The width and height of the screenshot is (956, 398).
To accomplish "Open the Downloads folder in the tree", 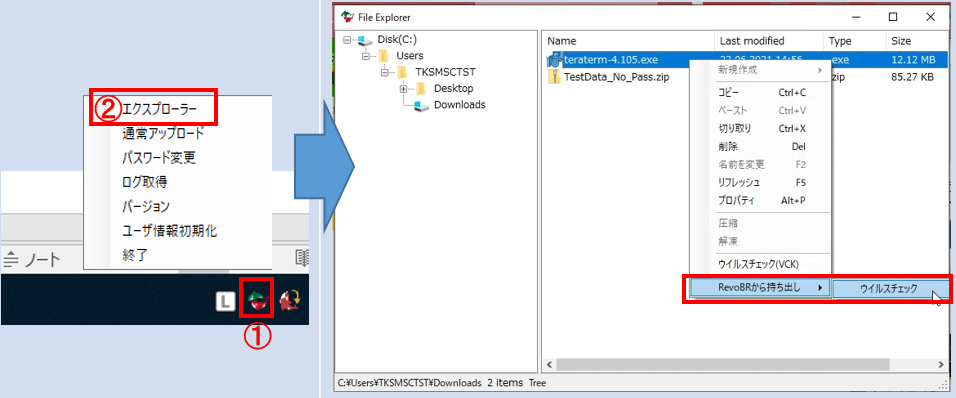I will click(x=459, y=104).
